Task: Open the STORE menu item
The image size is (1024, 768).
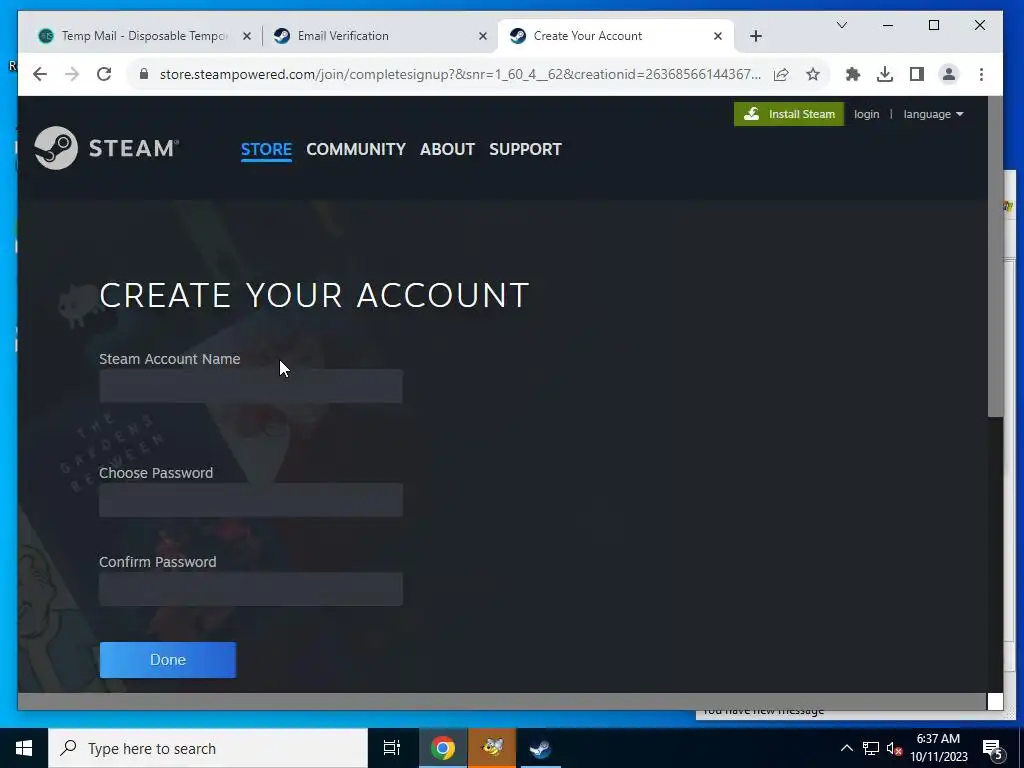Action: 266,149
